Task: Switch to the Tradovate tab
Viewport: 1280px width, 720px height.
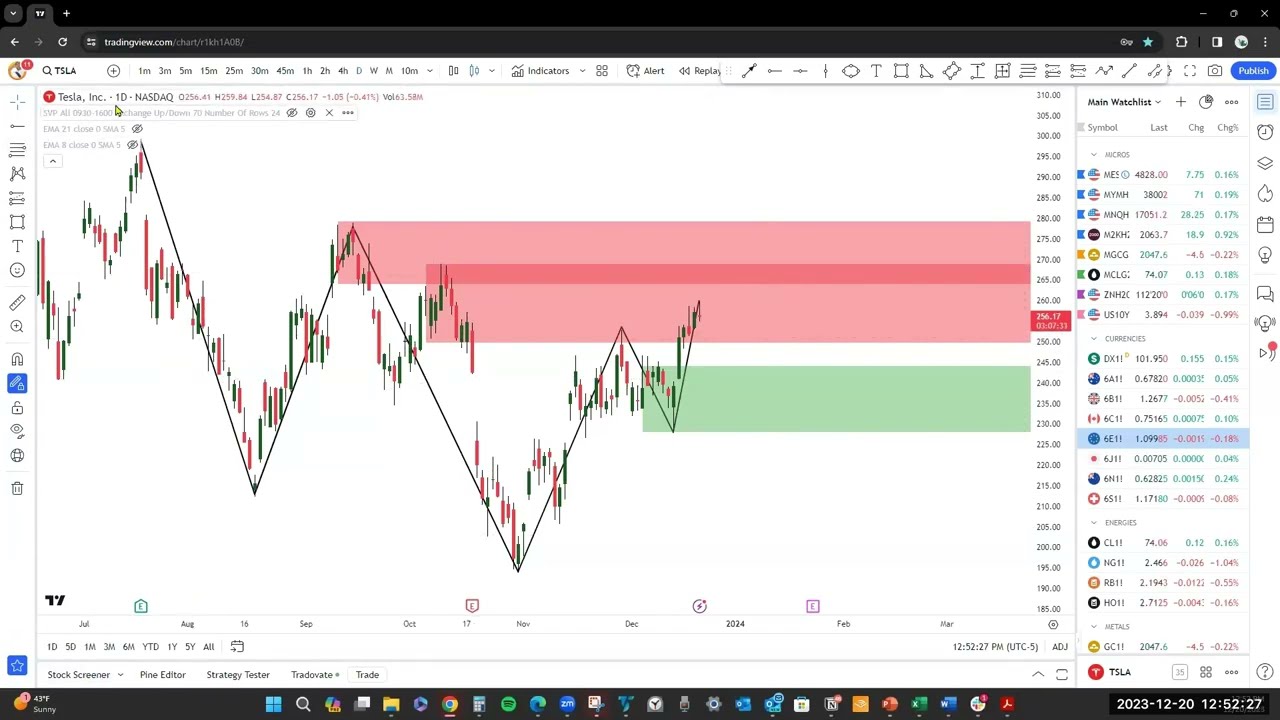Action: [314, 675]
